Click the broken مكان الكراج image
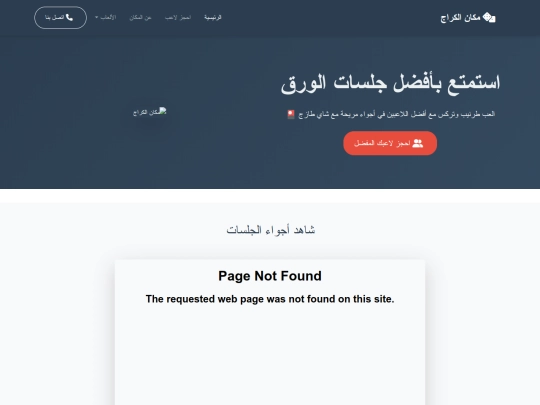Viewport: 540px width, 405px height. click(150, 112)
